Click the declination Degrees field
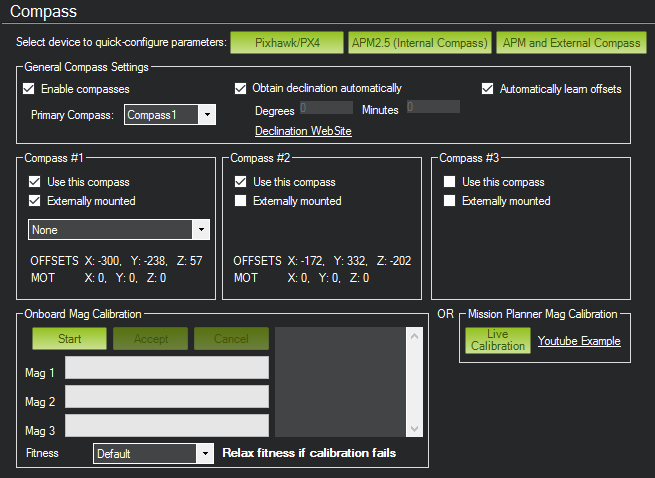Image resolution: width=655 pixels, height=478 pixels. 326,107
